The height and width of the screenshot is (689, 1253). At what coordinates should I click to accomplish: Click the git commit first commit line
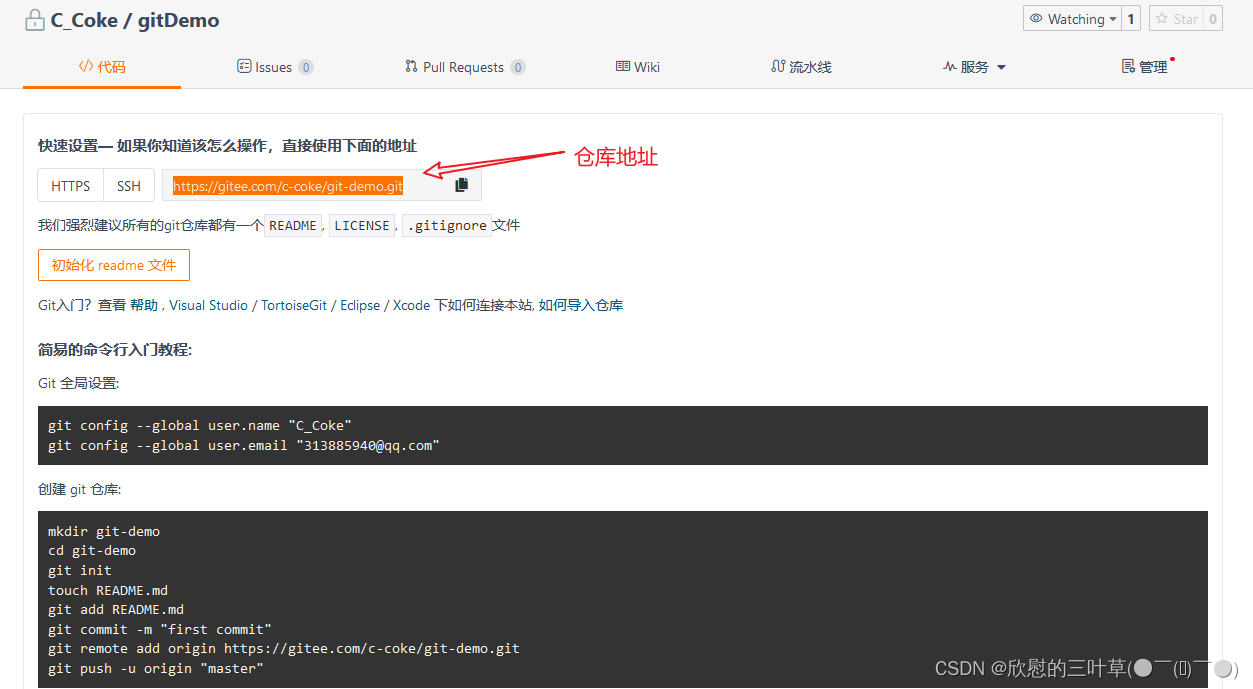click(x=160, y=629)
